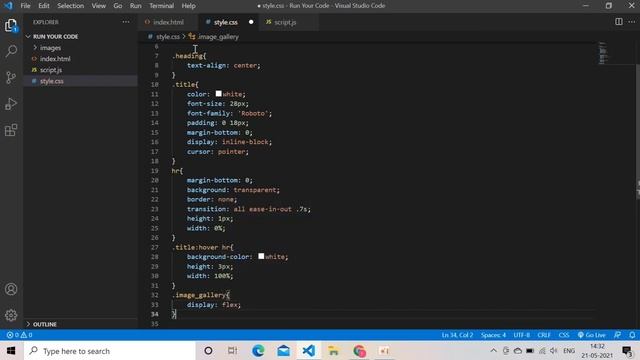Click the white swatch on color line

click(x=218, y=93)
